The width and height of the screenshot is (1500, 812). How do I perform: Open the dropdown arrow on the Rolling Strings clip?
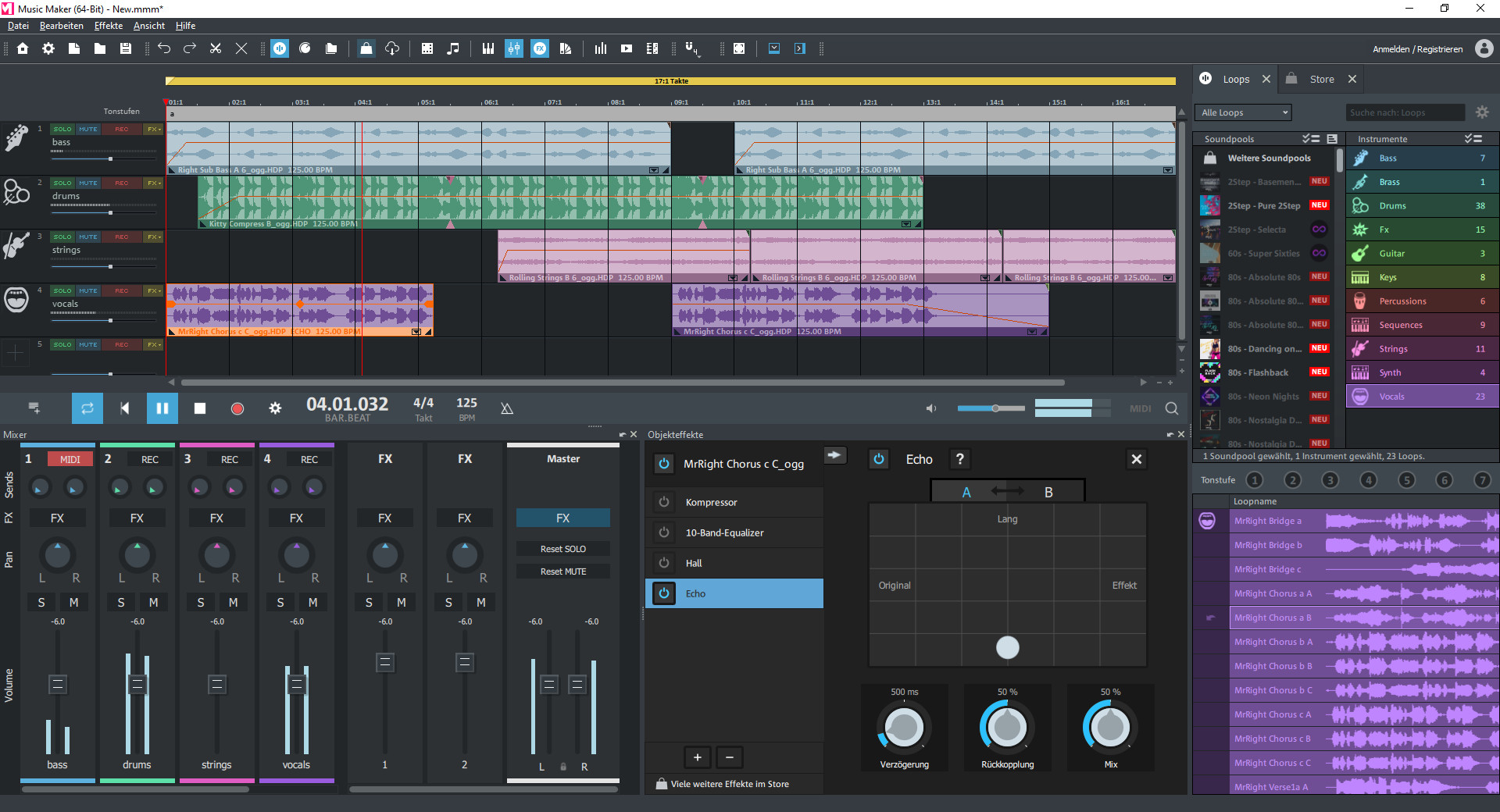tap(732, 277)
